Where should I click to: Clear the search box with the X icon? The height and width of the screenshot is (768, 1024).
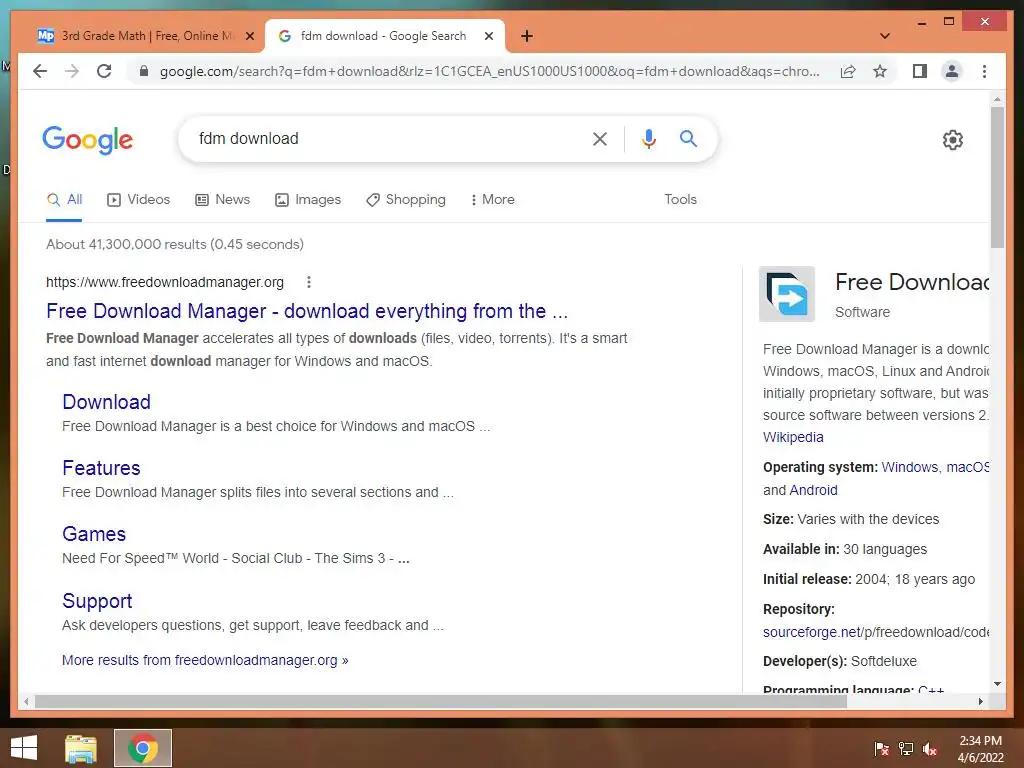click(x=600, y=138)
